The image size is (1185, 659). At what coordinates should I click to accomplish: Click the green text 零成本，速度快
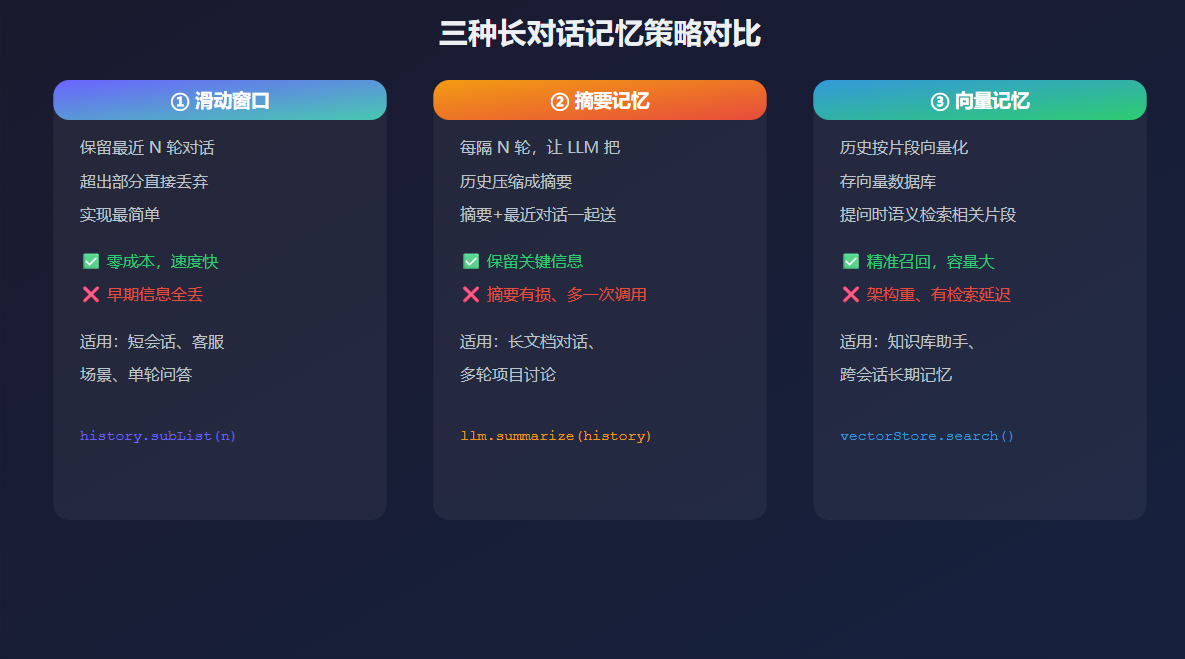point(162,261)
